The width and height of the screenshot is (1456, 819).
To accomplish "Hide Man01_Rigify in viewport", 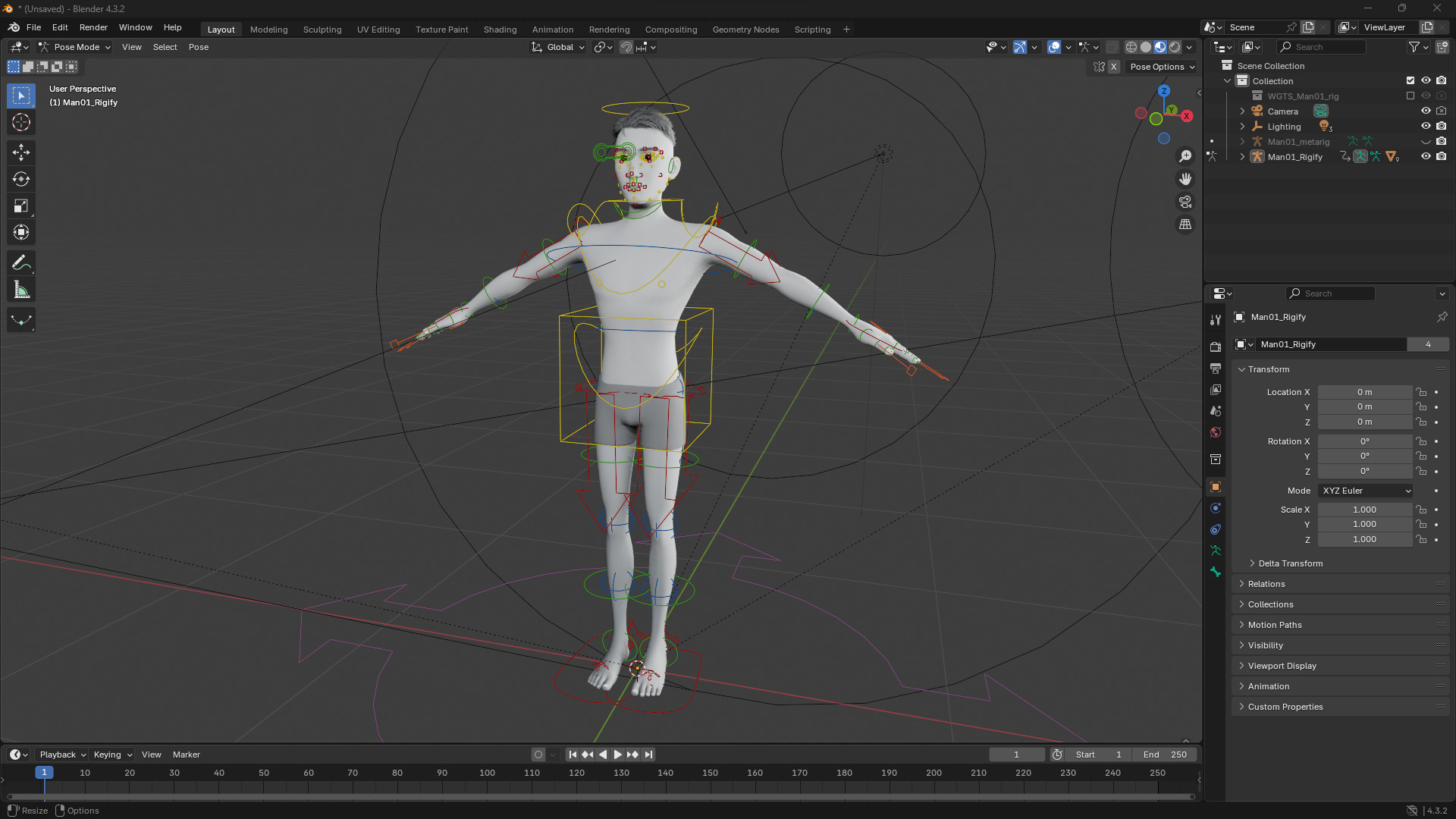I will (x=1426, y=156).
